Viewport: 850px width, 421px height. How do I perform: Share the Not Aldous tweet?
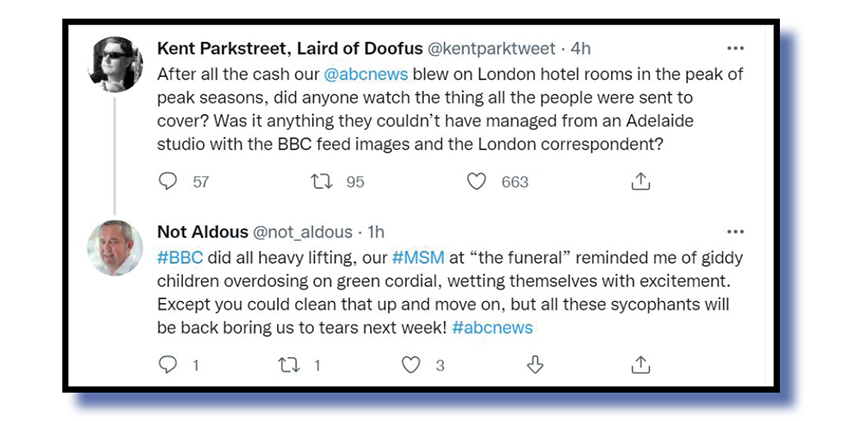point(641,365)
